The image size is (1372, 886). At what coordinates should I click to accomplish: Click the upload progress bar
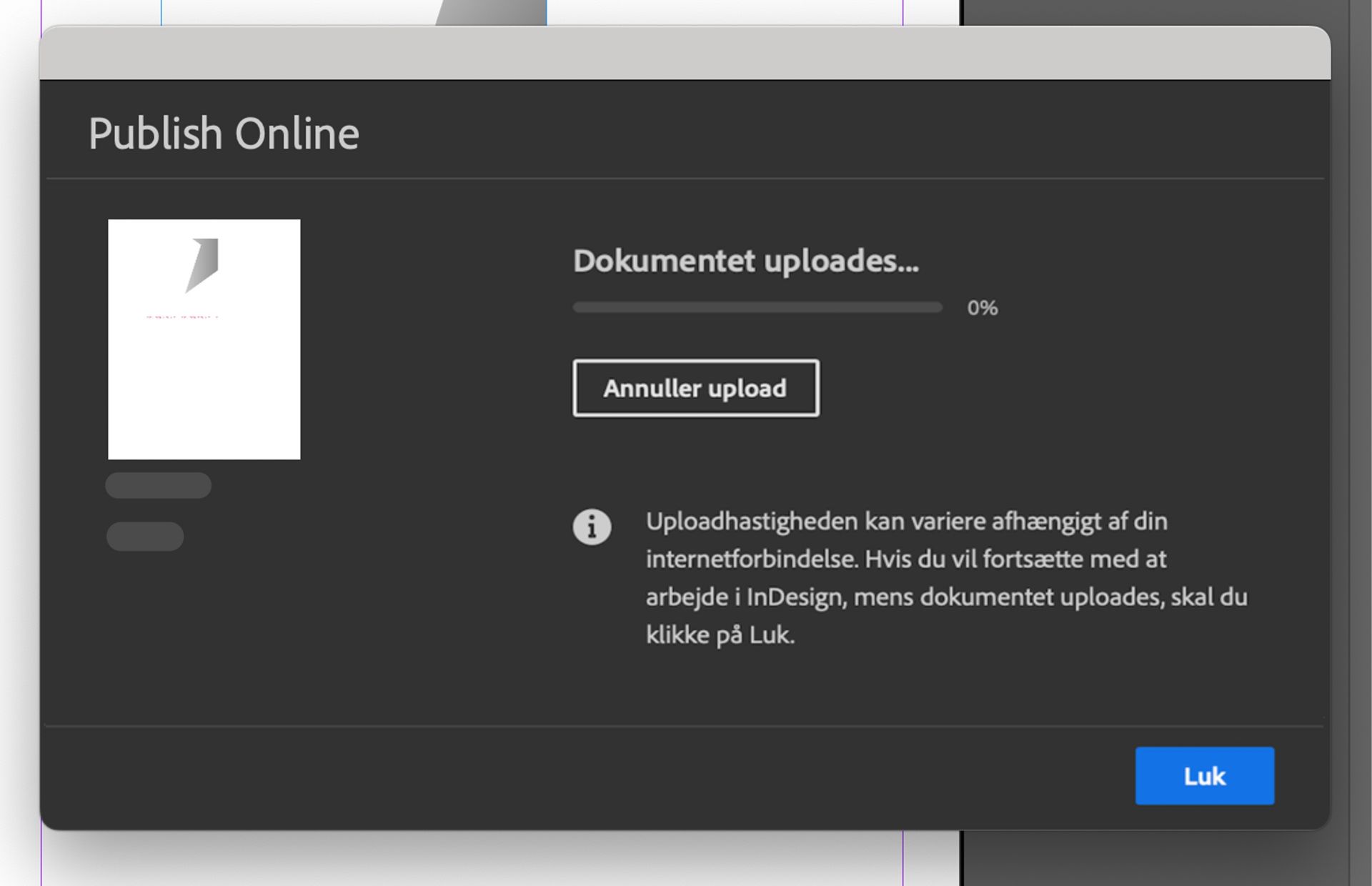coord(757,307)
